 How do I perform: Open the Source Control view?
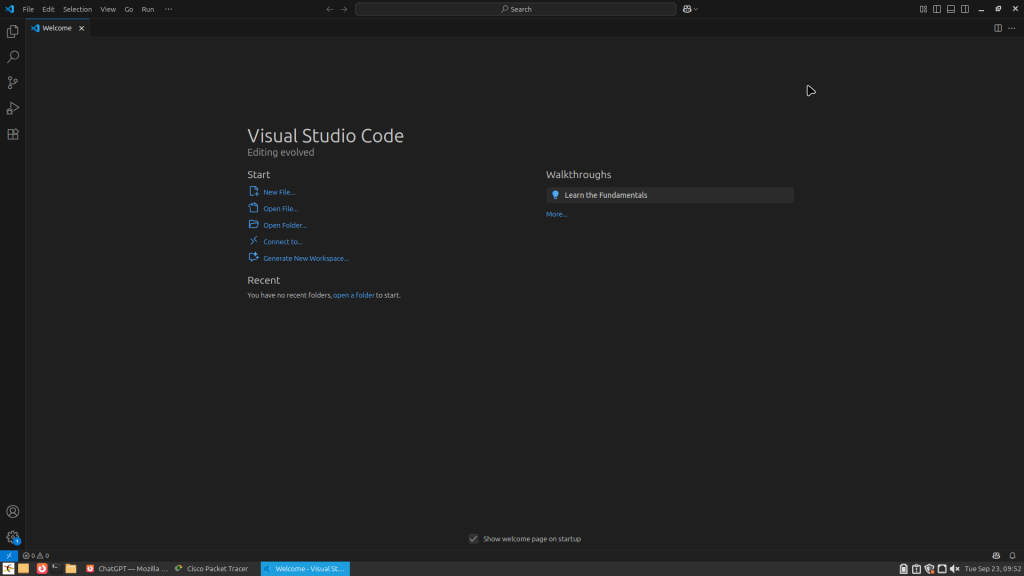pyautogui.click(x=13, y=83)
